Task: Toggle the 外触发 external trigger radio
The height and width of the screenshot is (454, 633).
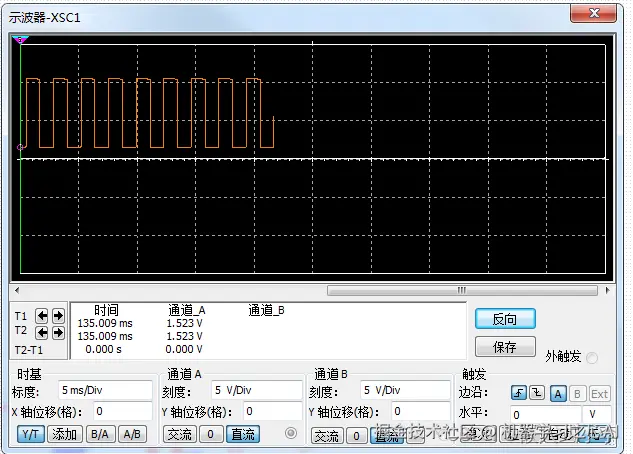Action: pyautogui.click(x=592, y=358)
